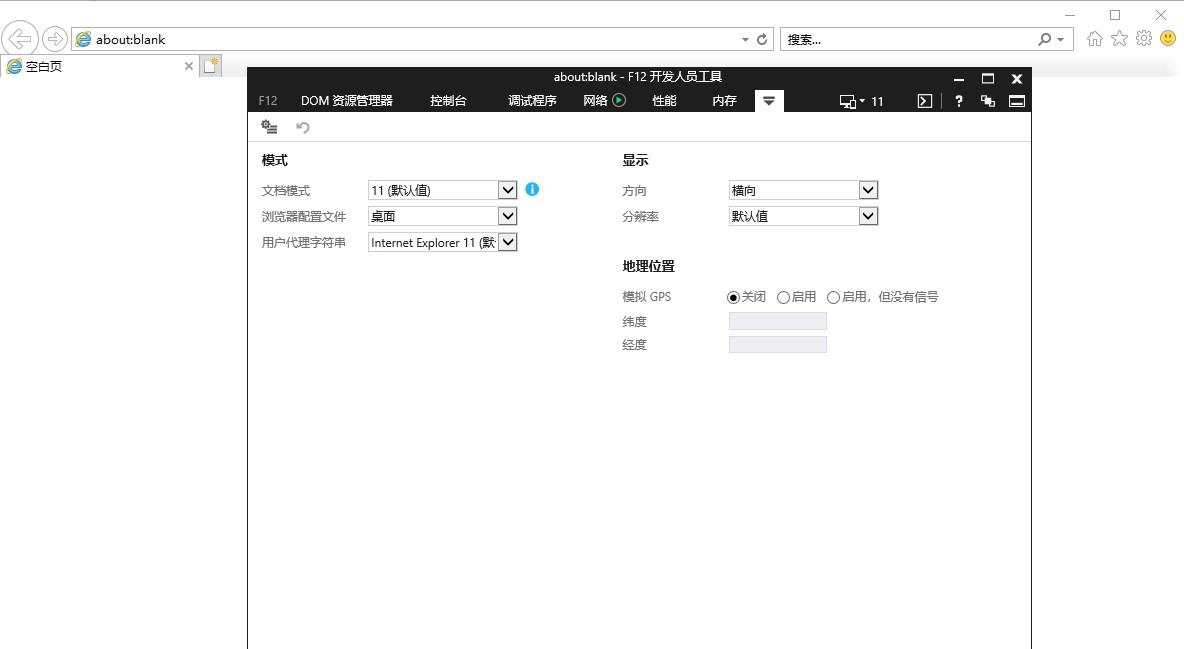The width and height of the screenshot is (1184, 649).
Task: Open browser tools gear icon
Action: coord(1144,39)
